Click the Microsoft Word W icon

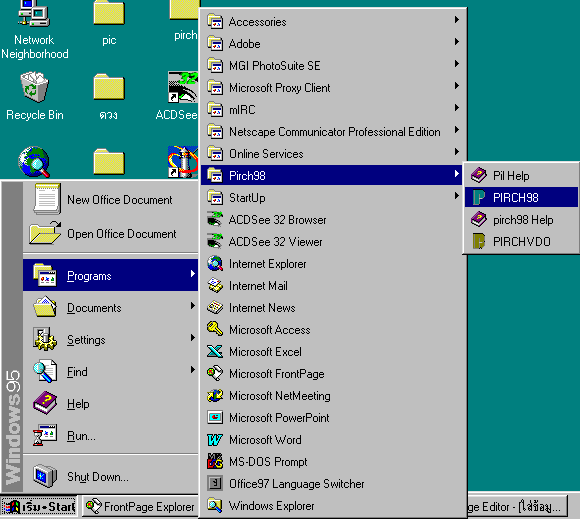click(215, 440)
